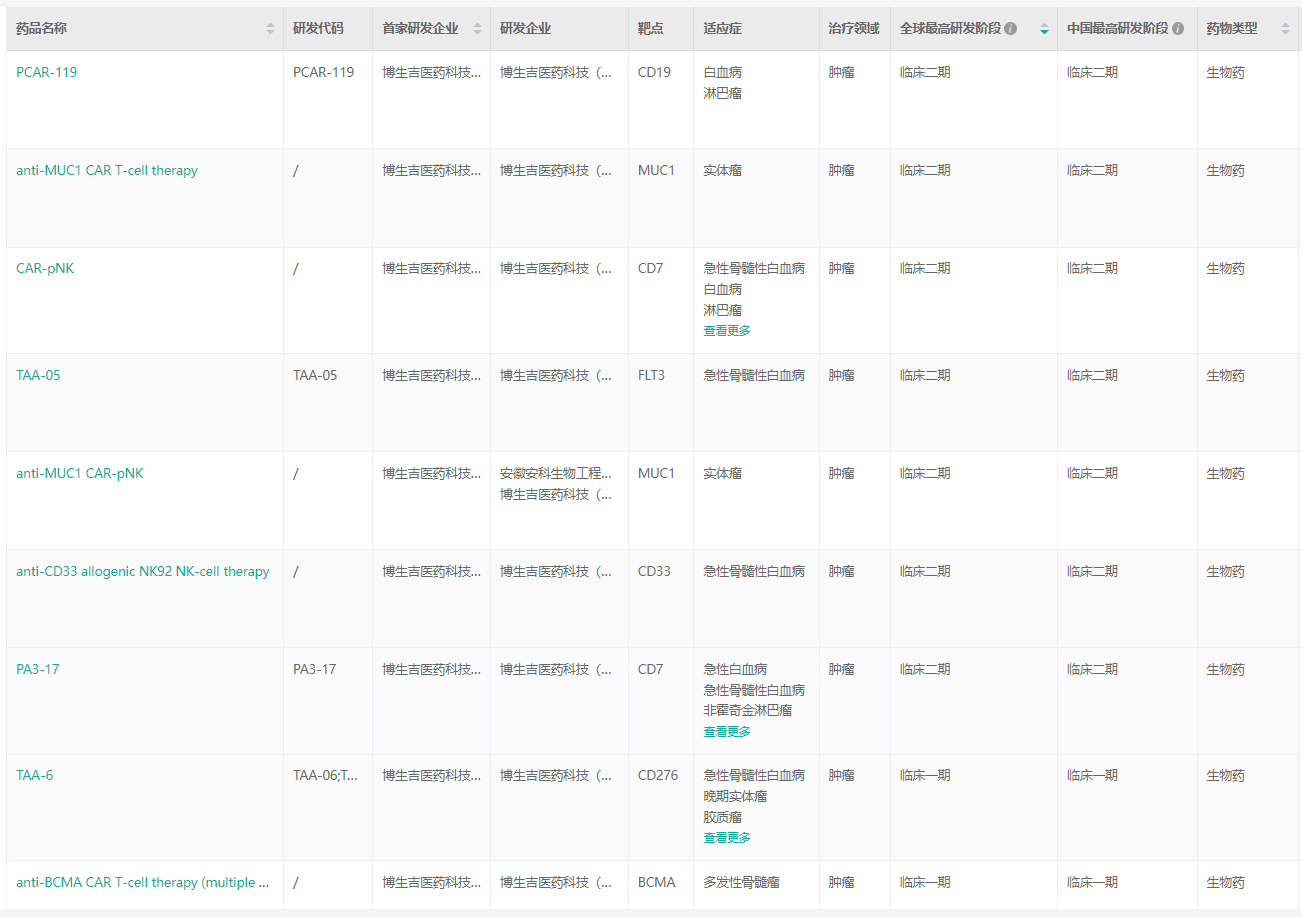The height and width of the screenshot is (917, 1302).
Task: Sort table by 药品名称 column arrows
Action: pos(270,29)
